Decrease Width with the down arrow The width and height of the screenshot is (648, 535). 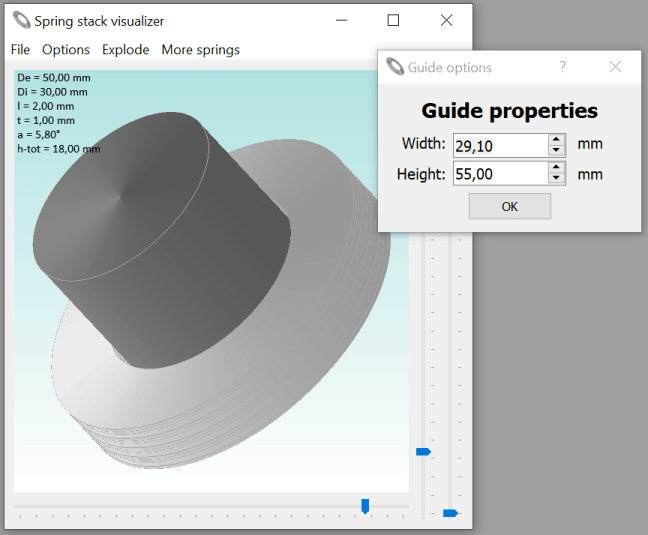556,151
